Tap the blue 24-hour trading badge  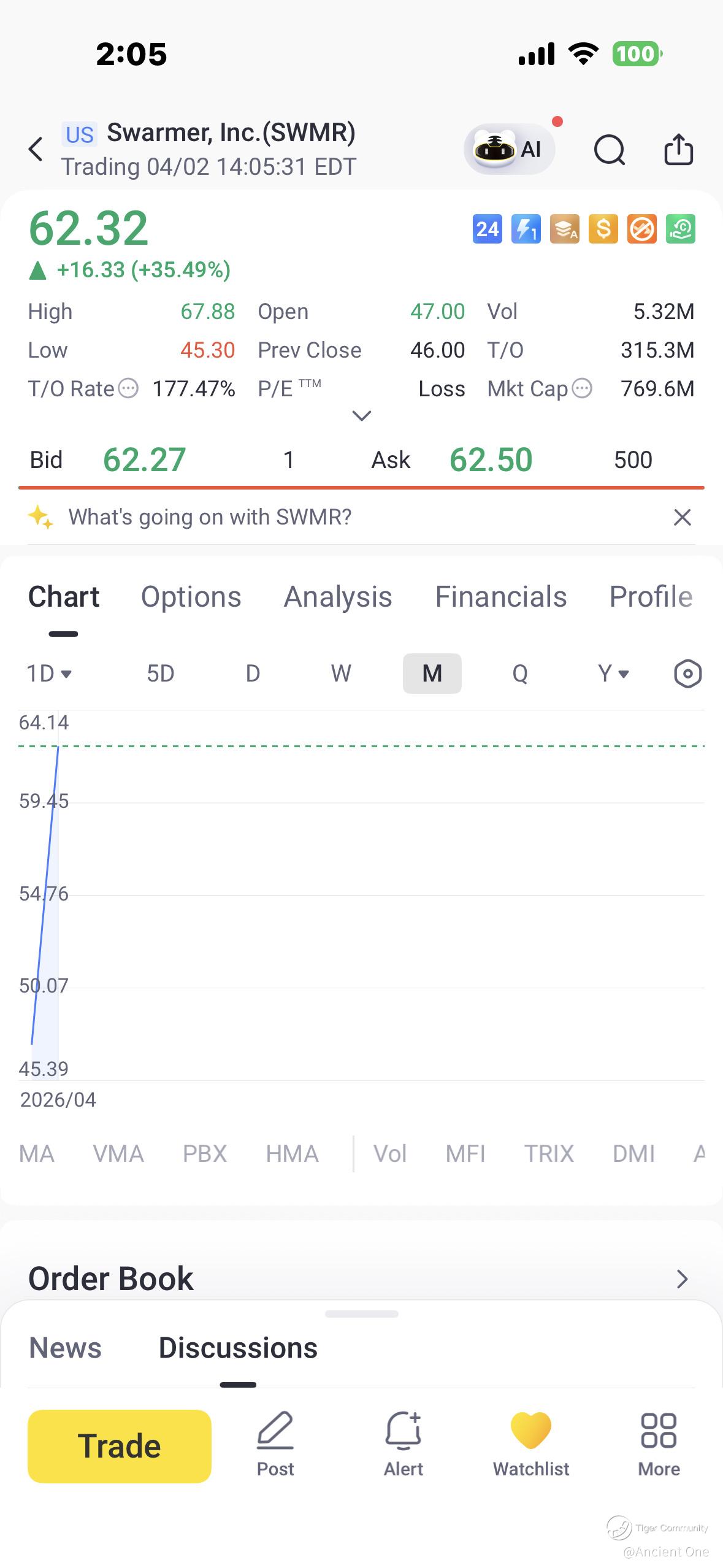click(x=488, y=229)
